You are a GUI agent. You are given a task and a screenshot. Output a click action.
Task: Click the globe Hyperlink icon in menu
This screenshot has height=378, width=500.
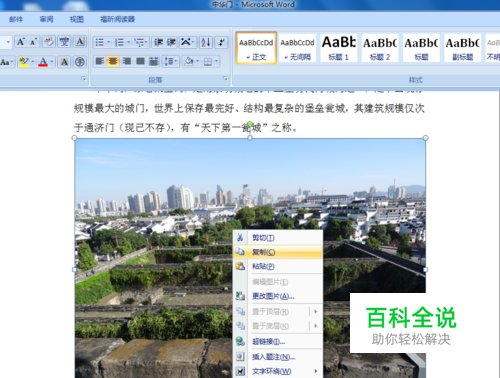[x=240, y=341]
